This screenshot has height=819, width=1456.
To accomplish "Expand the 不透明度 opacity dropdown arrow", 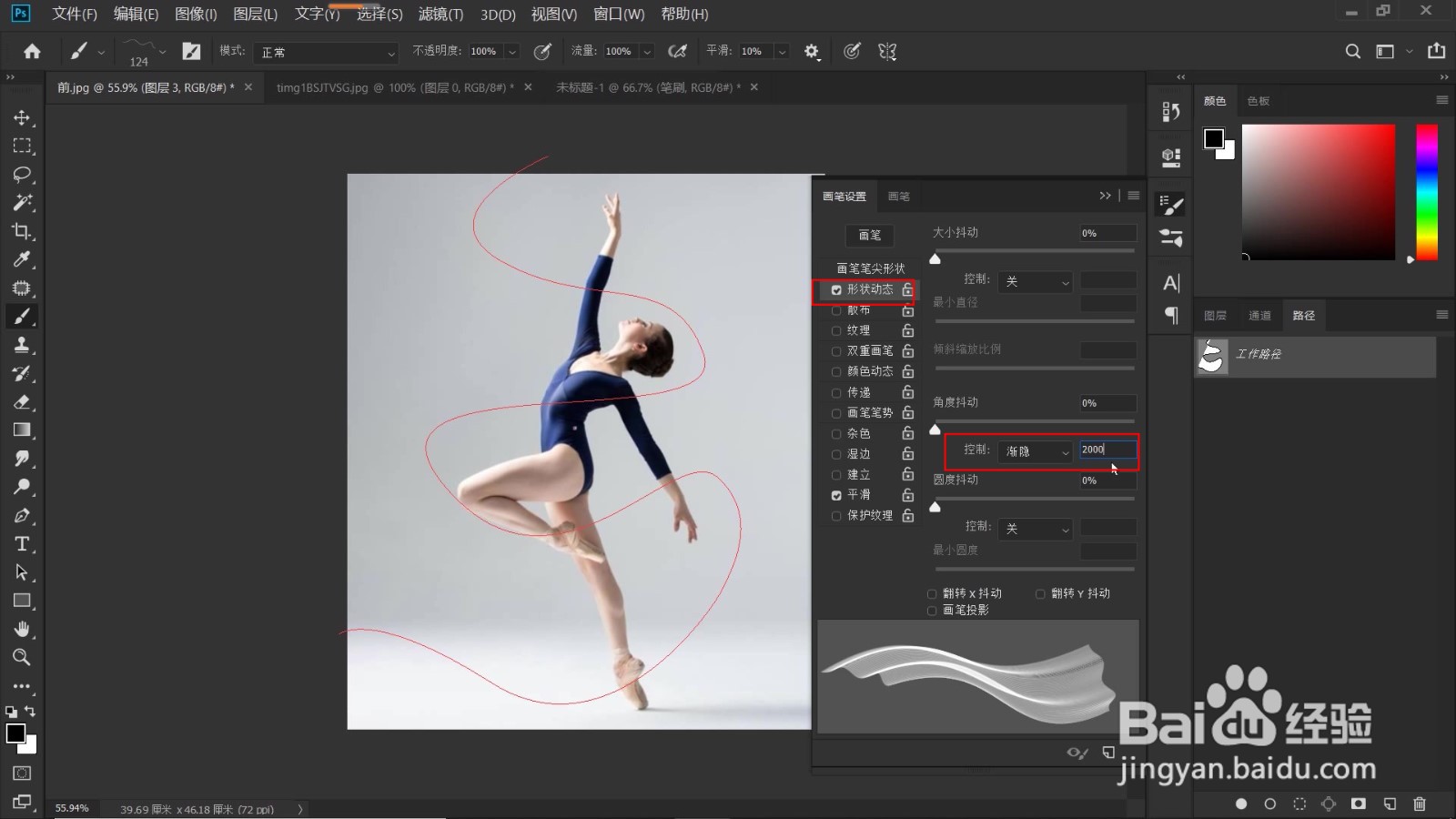I will (512, 52).
